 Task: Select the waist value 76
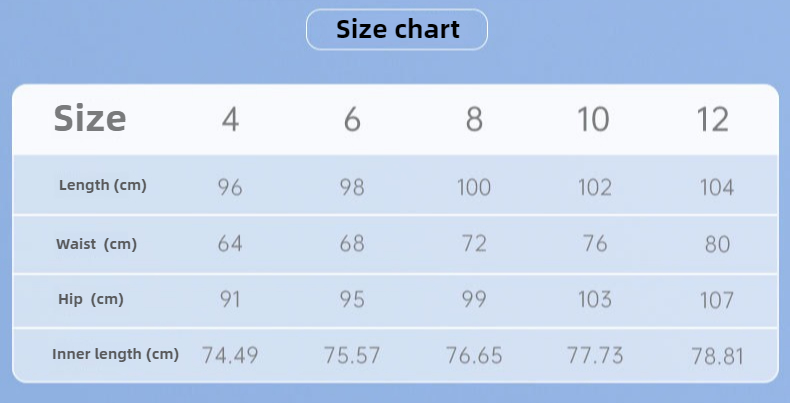coord(594,244)
